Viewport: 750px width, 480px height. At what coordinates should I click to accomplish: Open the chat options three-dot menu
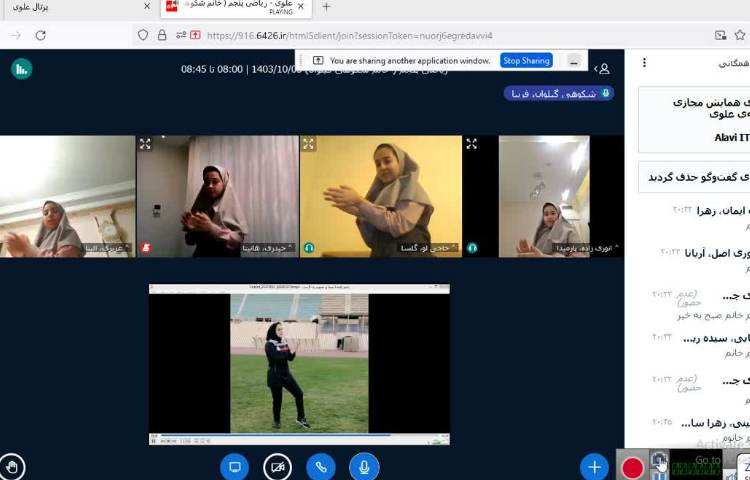644,63
